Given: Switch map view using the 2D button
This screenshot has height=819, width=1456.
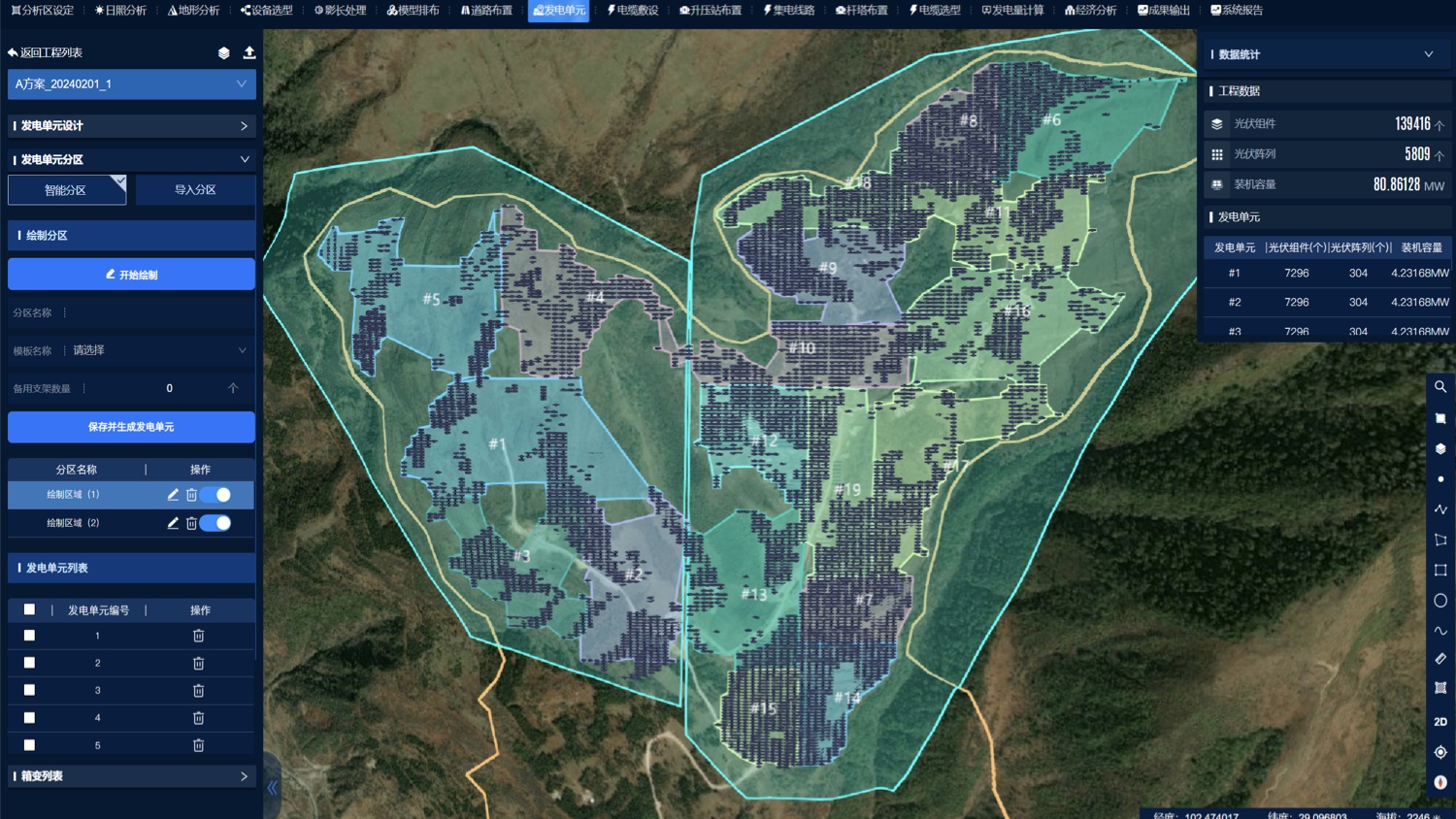Looking at the screenshot, I should pyautogui.click(x=1440, y=721).
